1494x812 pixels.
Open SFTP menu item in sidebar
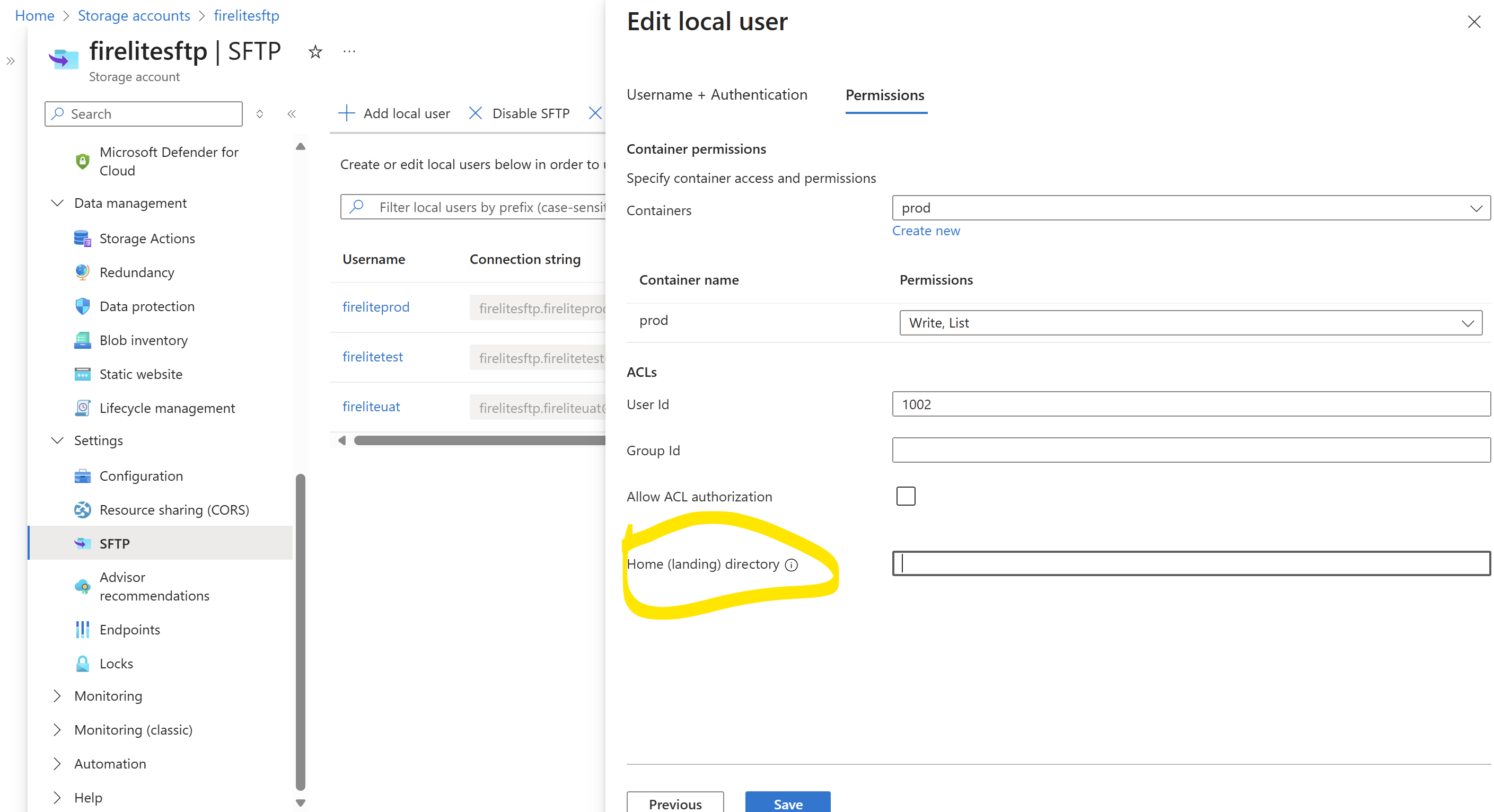tap(161, 543)
